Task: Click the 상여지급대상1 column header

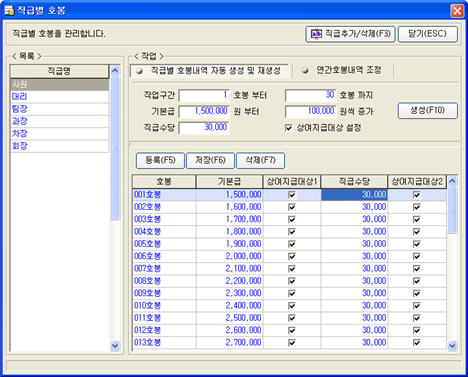Action: pyautogui.click(x=292, y=182)
